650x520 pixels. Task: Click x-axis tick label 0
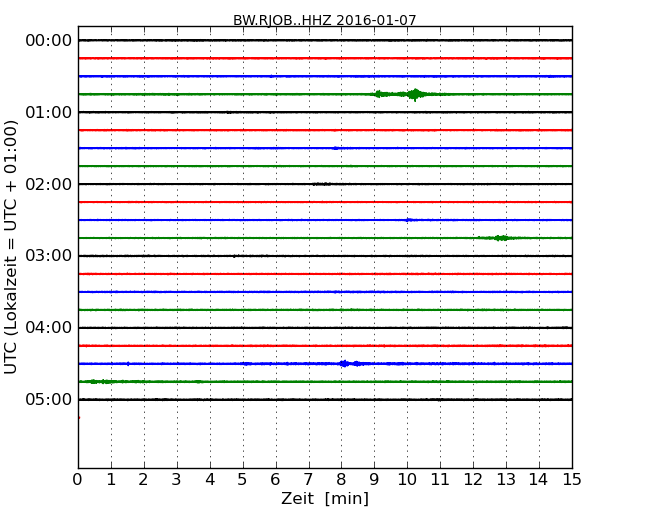tap(78, 480)
